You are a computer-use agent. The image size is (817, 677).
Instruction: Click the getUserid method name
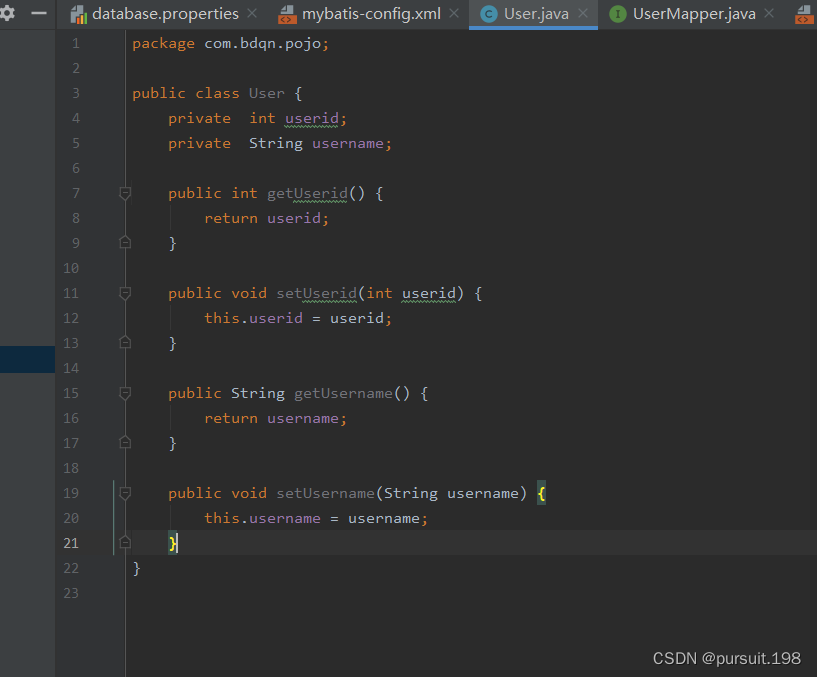(x=307, y=193)
